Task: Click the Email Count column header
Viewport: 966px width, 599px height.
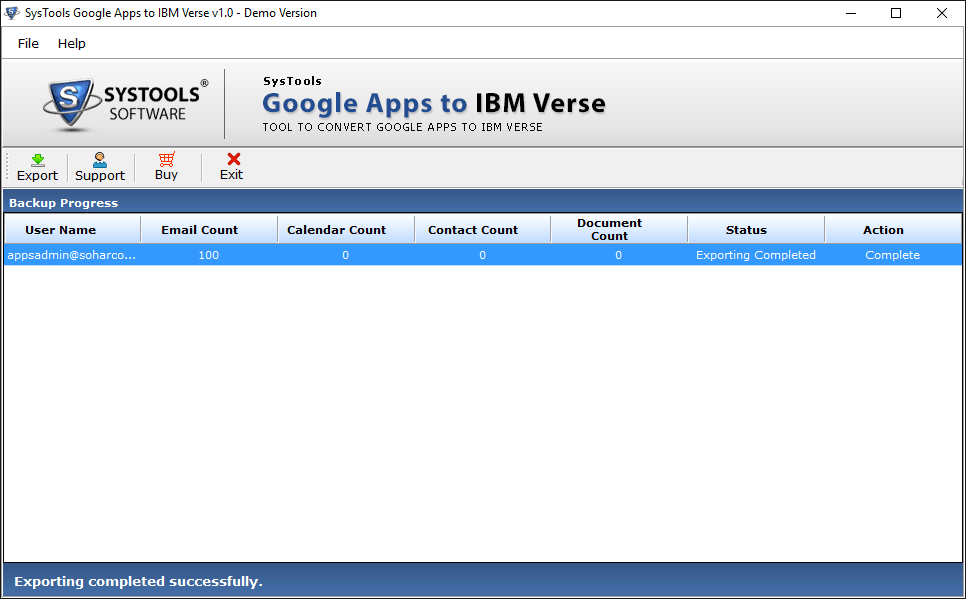Action: pos(209,230)
